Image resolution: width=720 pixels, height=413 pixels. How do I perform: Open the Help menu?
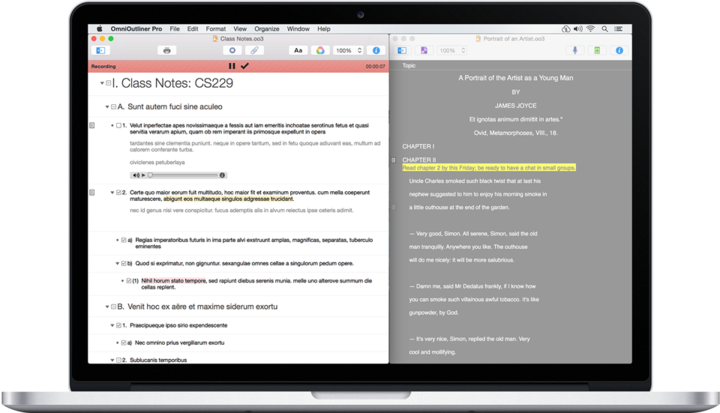(324, 29)
